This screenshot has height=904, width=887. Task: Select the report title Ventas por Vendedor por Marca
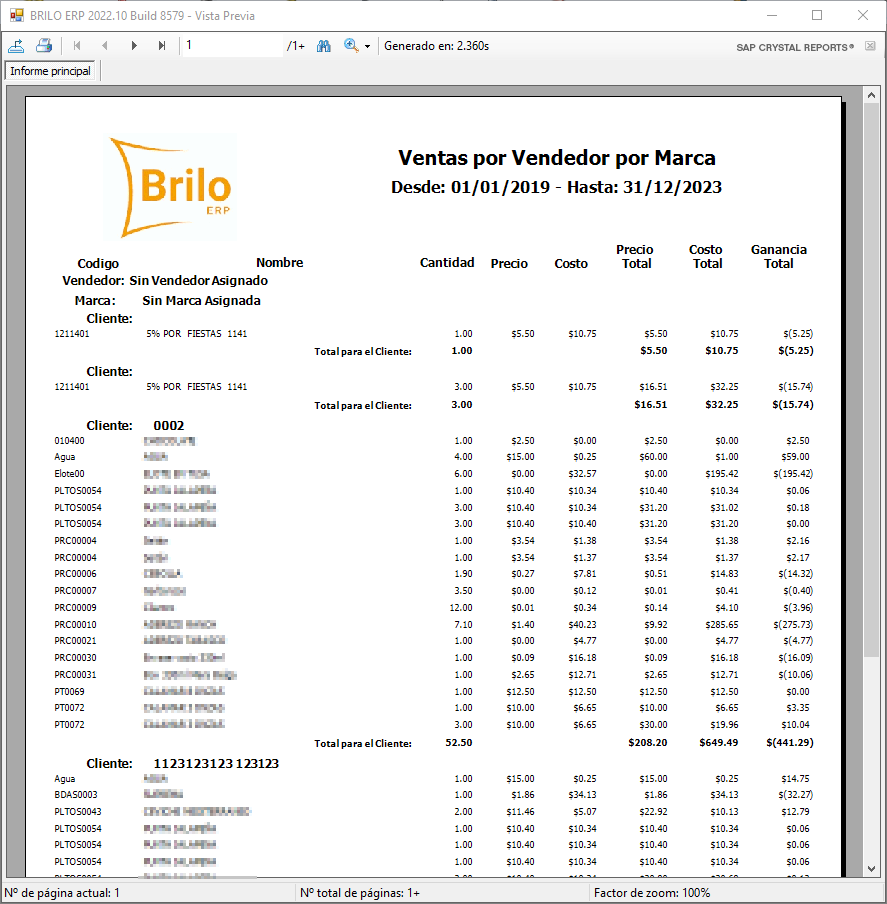tap(555, 157)
